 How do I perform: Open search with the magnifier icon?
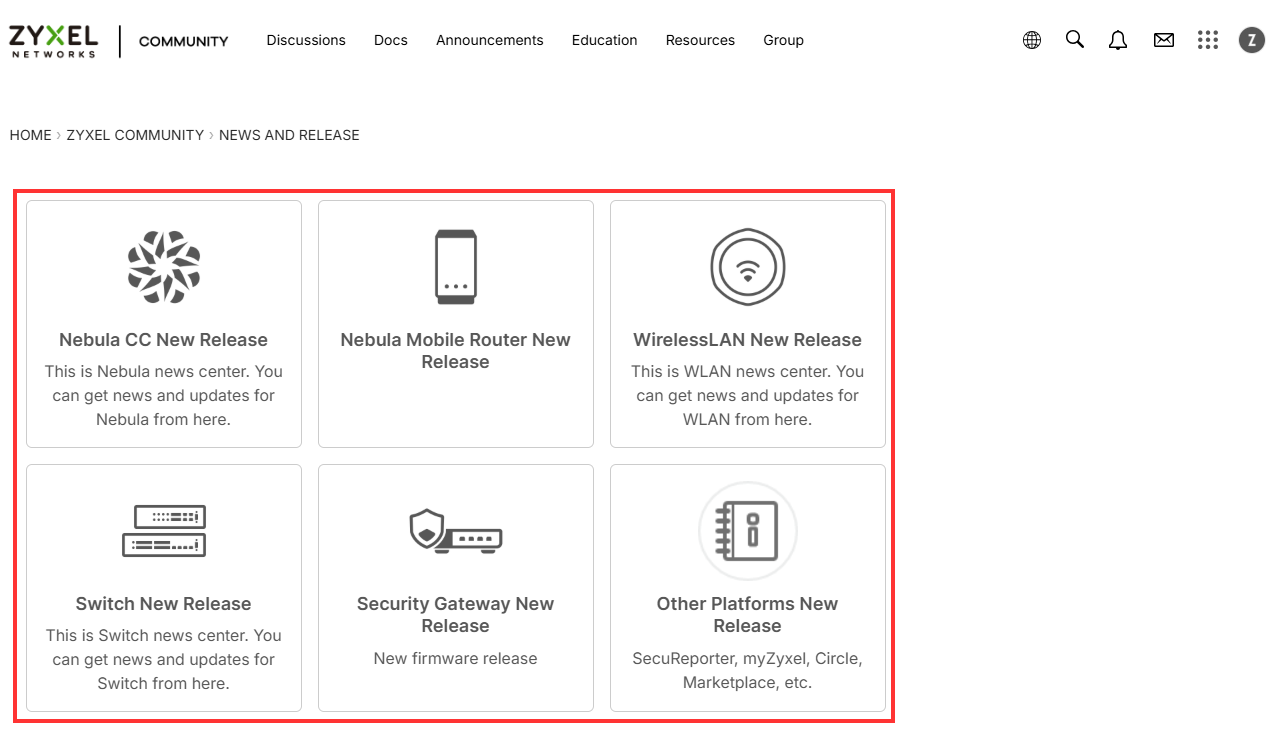click(1075, 40)
